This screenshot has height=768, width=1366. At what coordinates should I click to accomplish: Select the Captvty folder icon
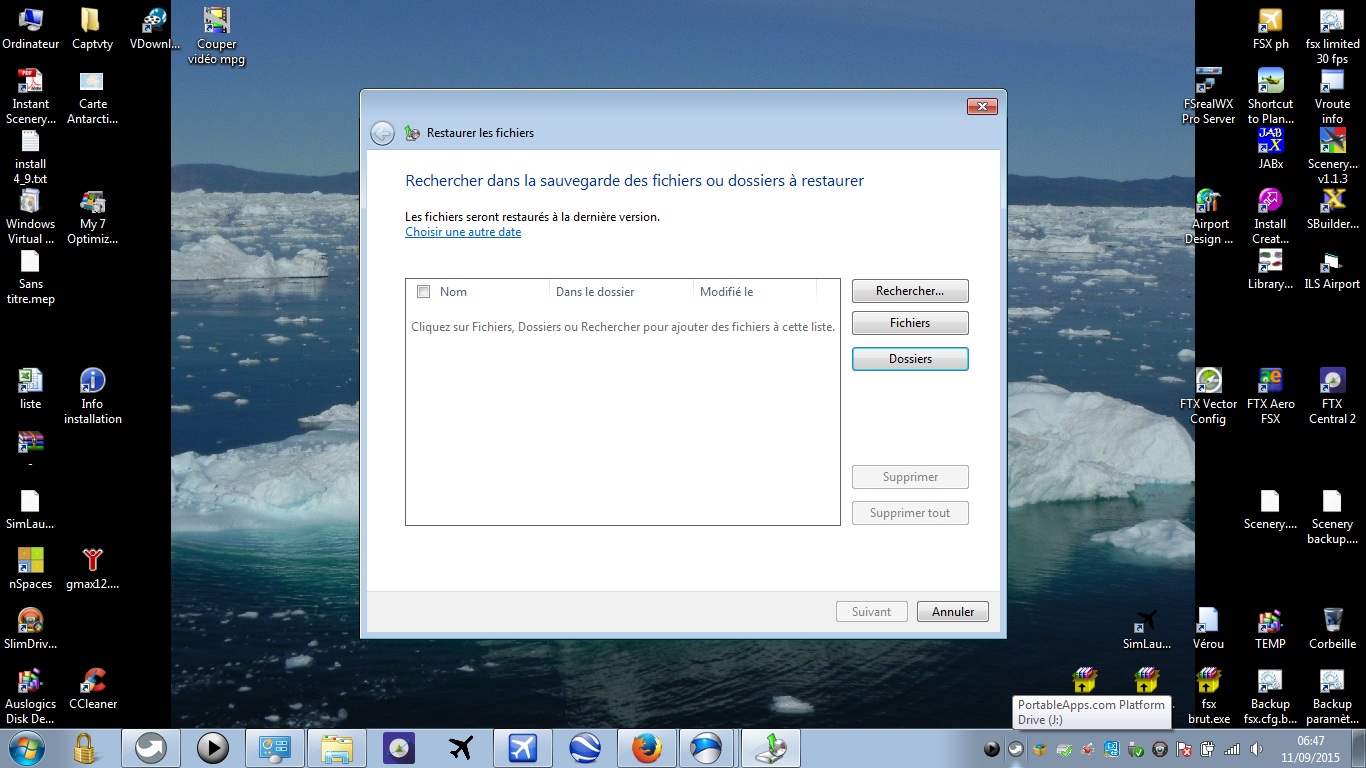[92, 29]
